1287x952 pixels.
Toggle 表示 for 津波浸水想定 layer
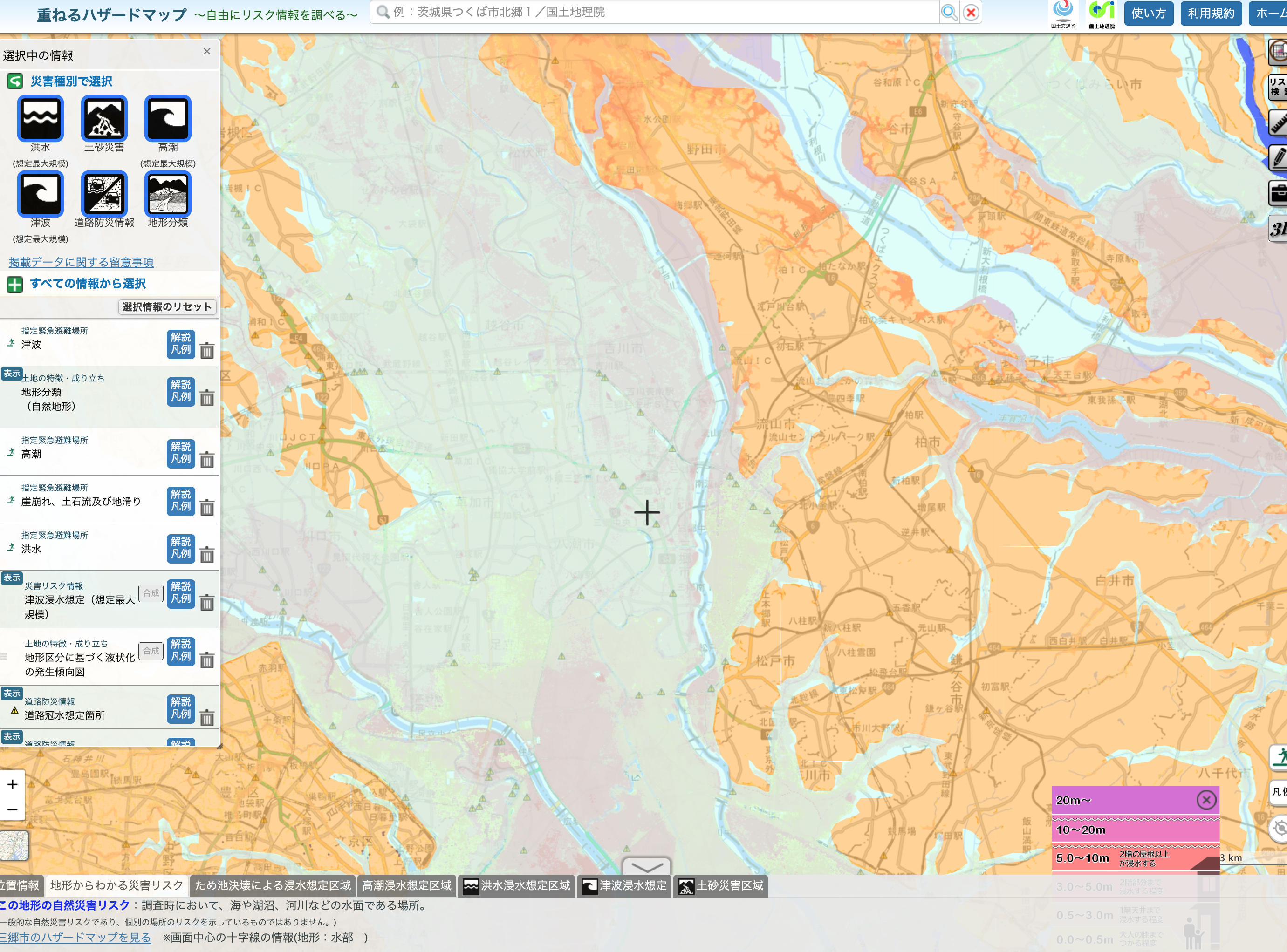(12, 578)
